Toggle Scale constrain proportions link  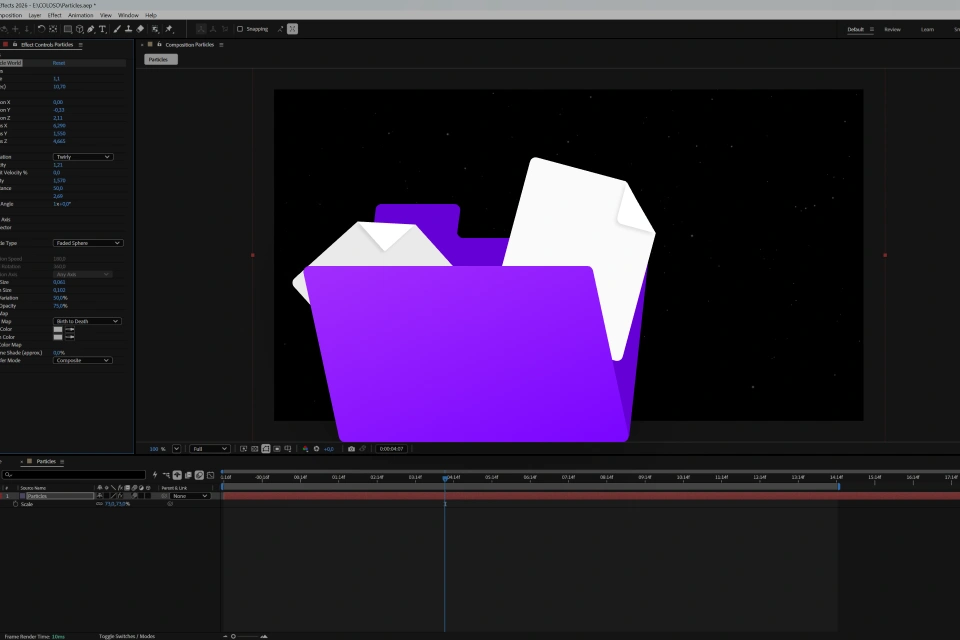coord(99,504)
